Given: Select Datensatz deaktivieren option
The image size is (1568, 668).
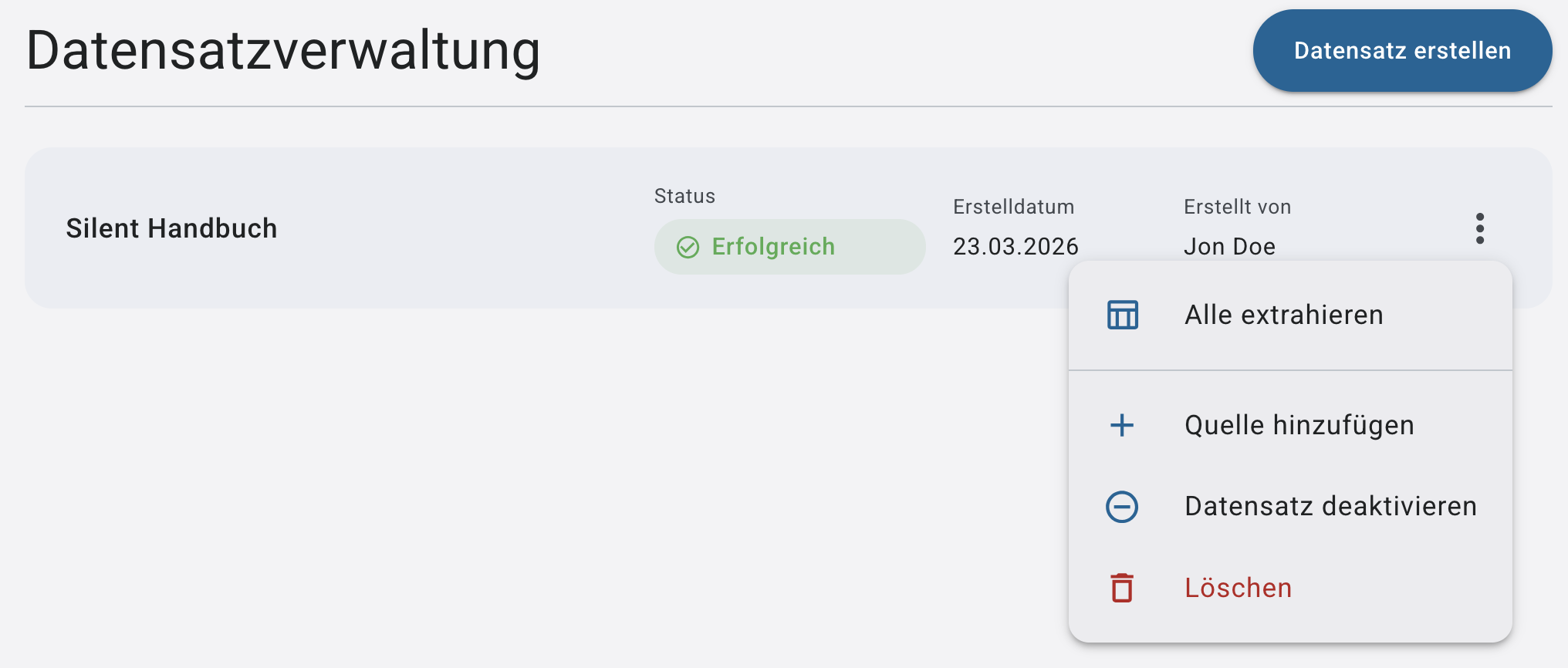Looking at the screenshot, I should point(1330,507).
